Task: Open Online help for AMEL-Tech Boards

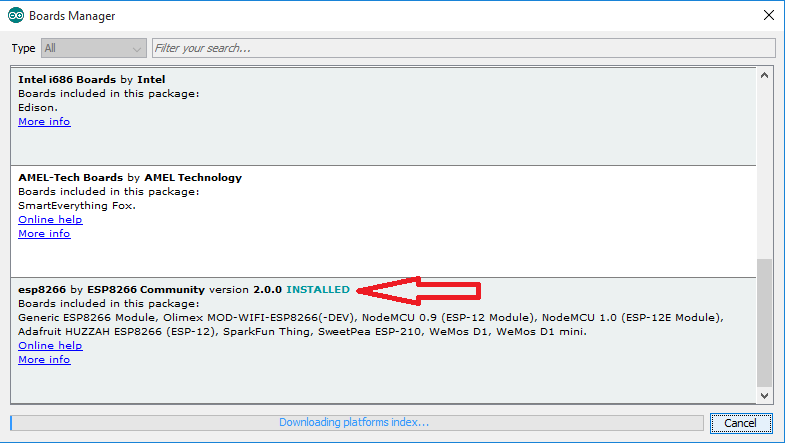Action: (50, 220)
